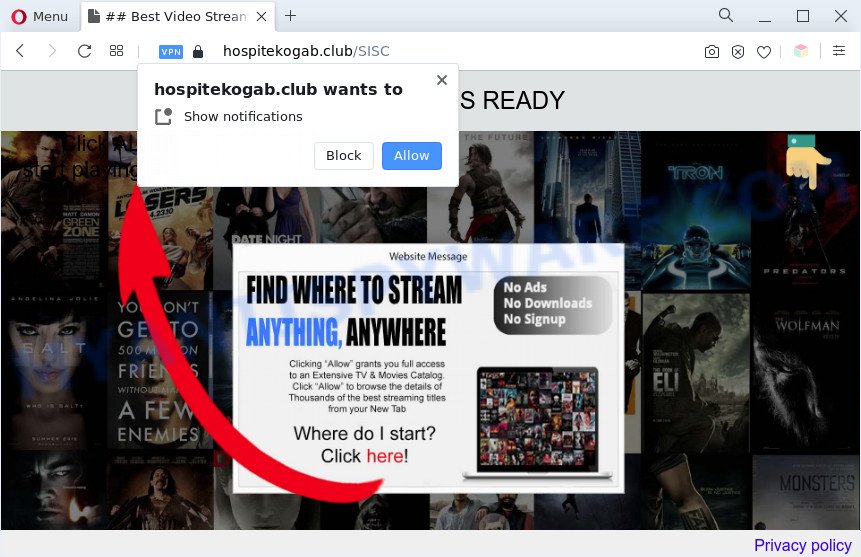Click the laptop movie catalog image
The width and height of the screenshot is (861, 557).
(x=538, y=422)
